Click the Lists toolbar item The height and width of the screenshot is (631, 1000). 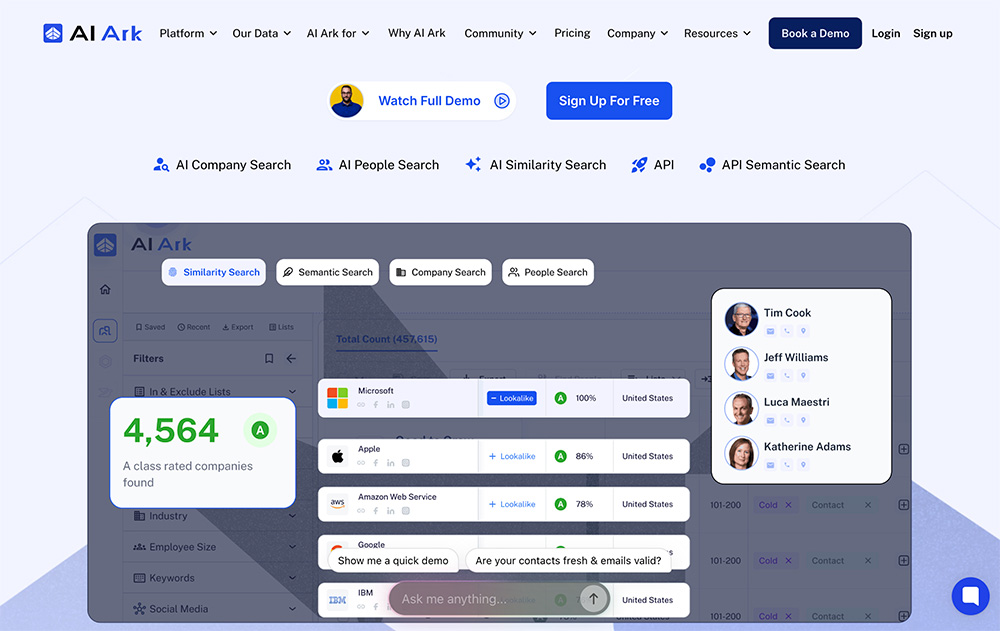(x=281, y=327)
